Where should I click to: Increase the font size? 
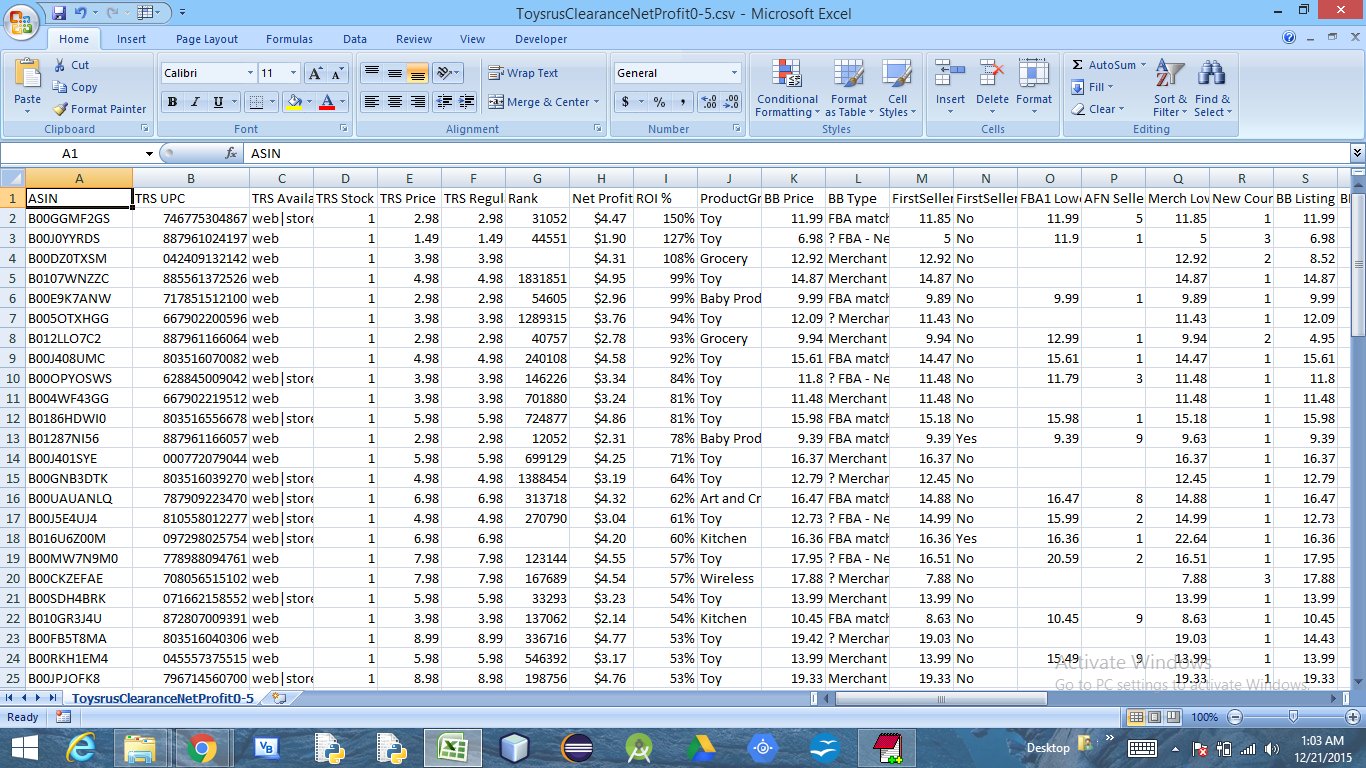click(314, 73)
